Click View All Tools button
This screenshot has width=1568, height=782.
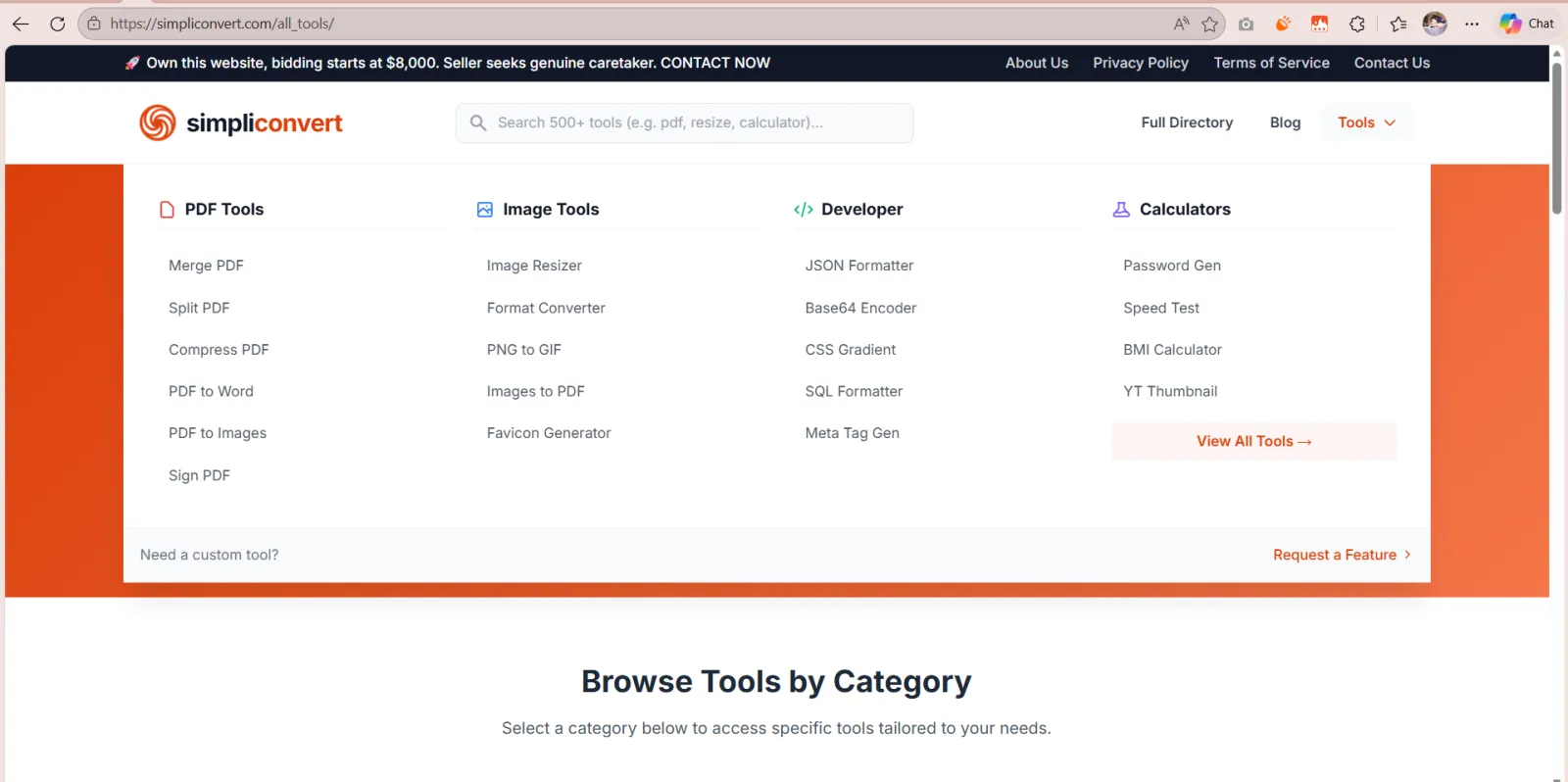click(x=1253, y=442)
